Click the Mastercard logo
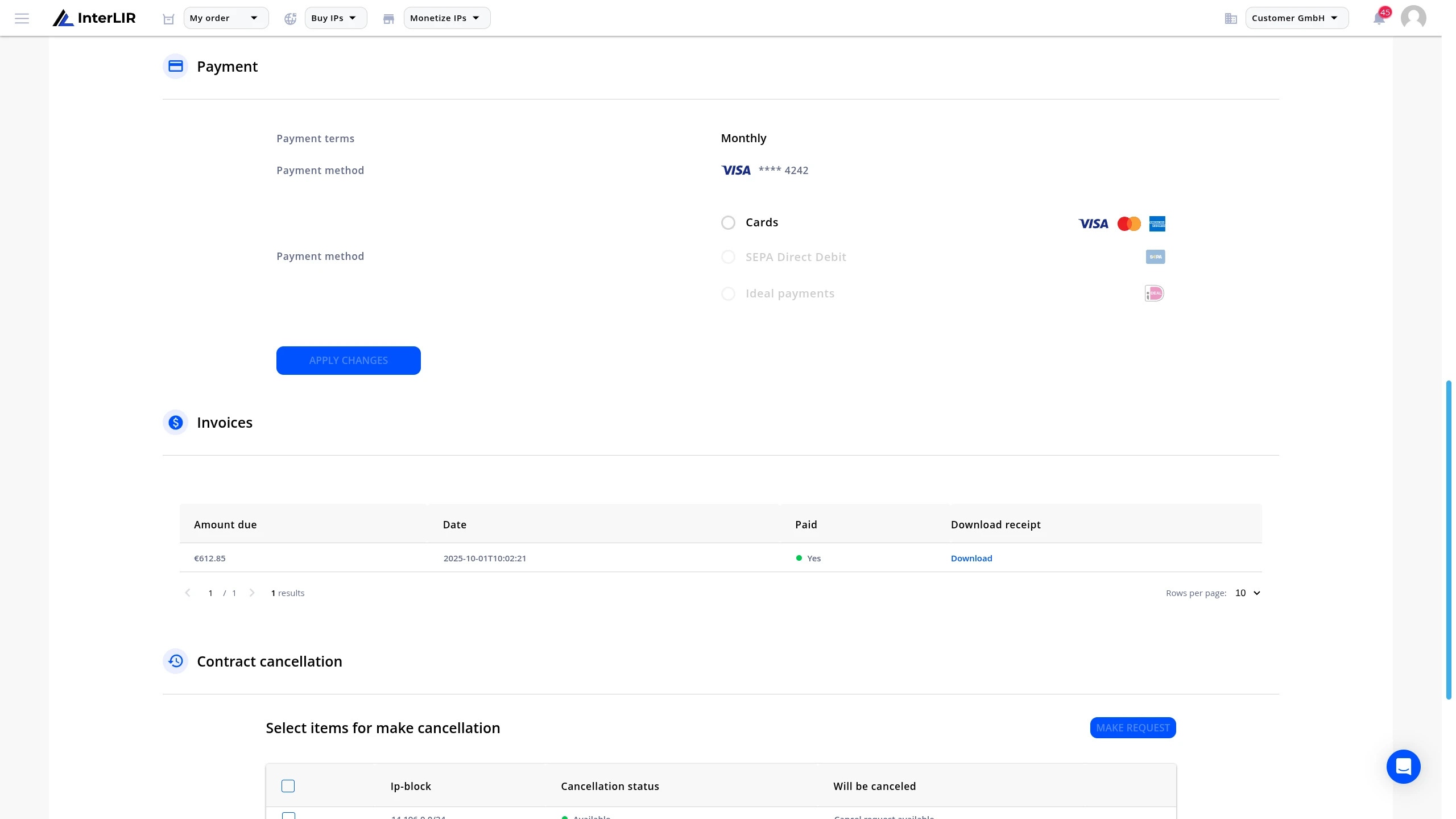Screen dimensions: 1456x819 pyautogui.click(x=1129, y=224)
